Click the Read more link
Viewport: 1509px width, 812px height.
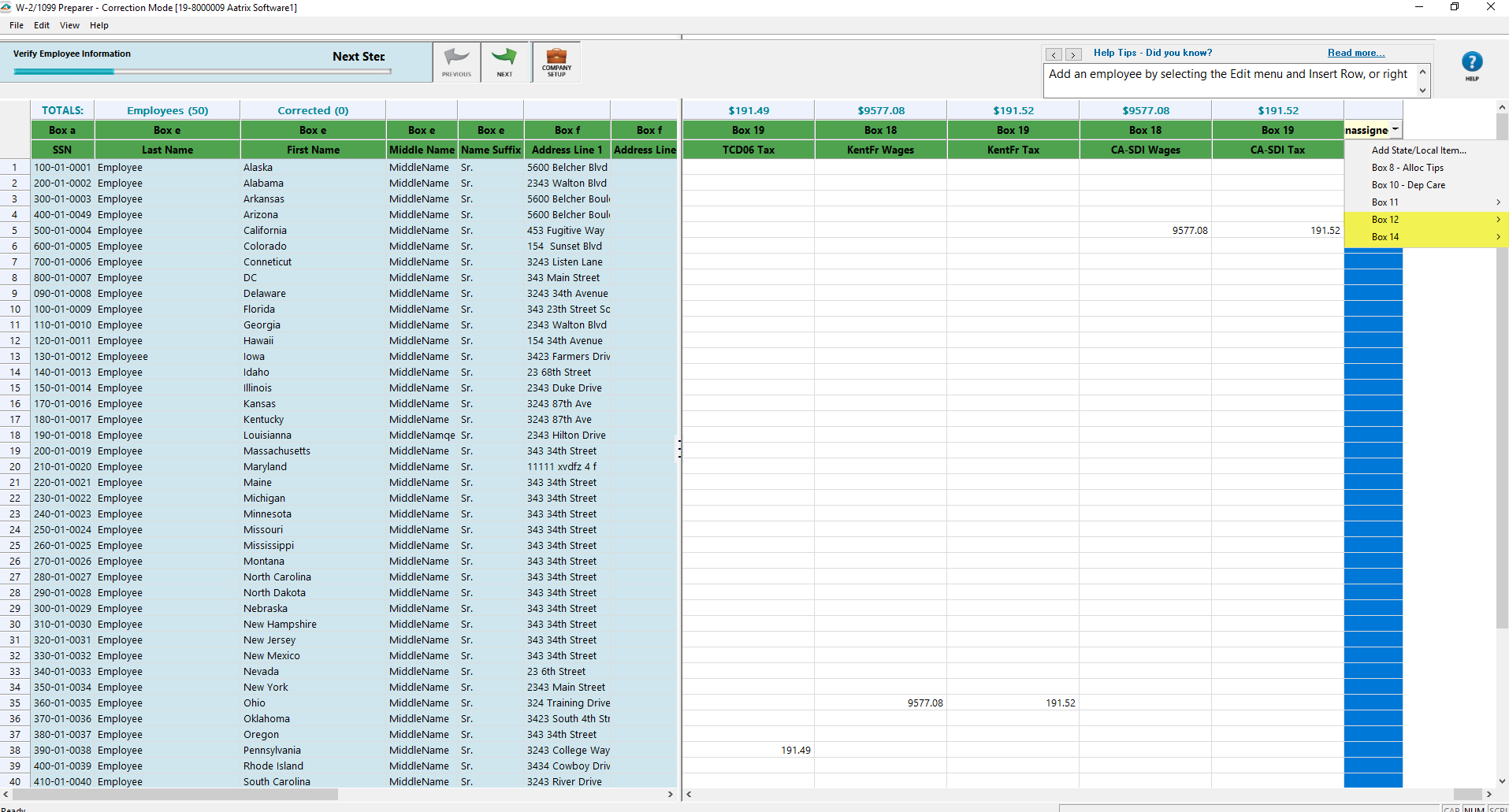(1355, 53)
